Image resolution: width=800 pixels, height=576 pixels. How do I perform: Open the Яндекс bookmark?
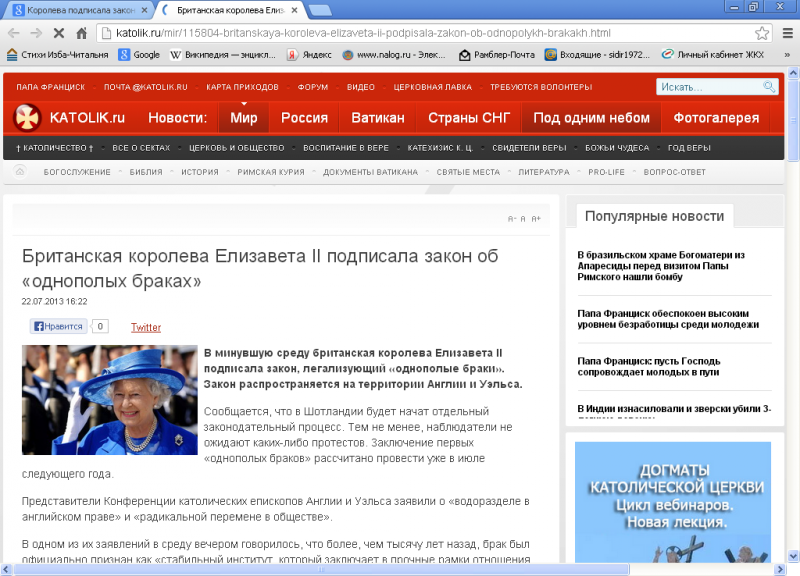tap(309, 55)
